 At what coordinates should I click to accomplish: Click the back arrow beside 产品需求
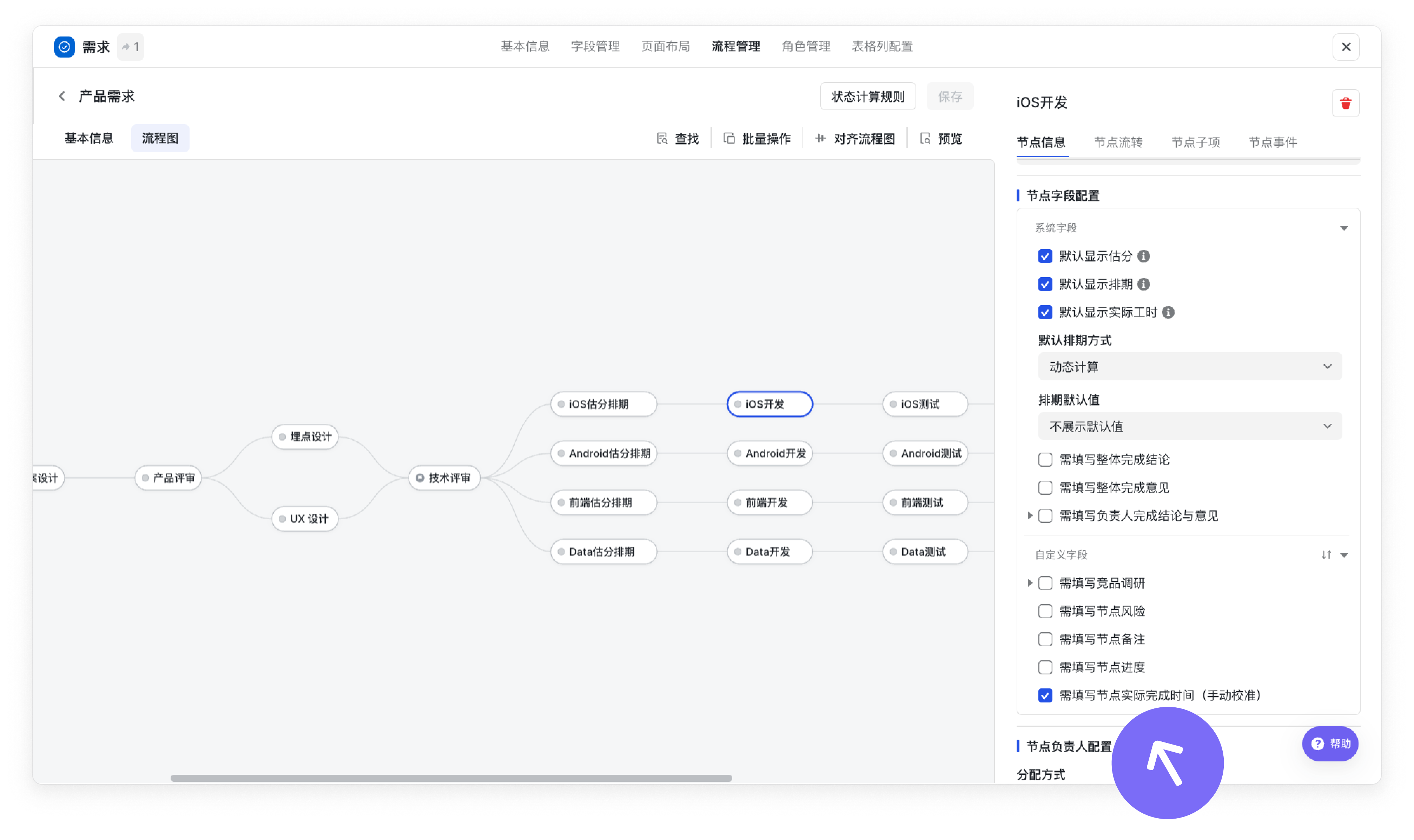(62, 96)
